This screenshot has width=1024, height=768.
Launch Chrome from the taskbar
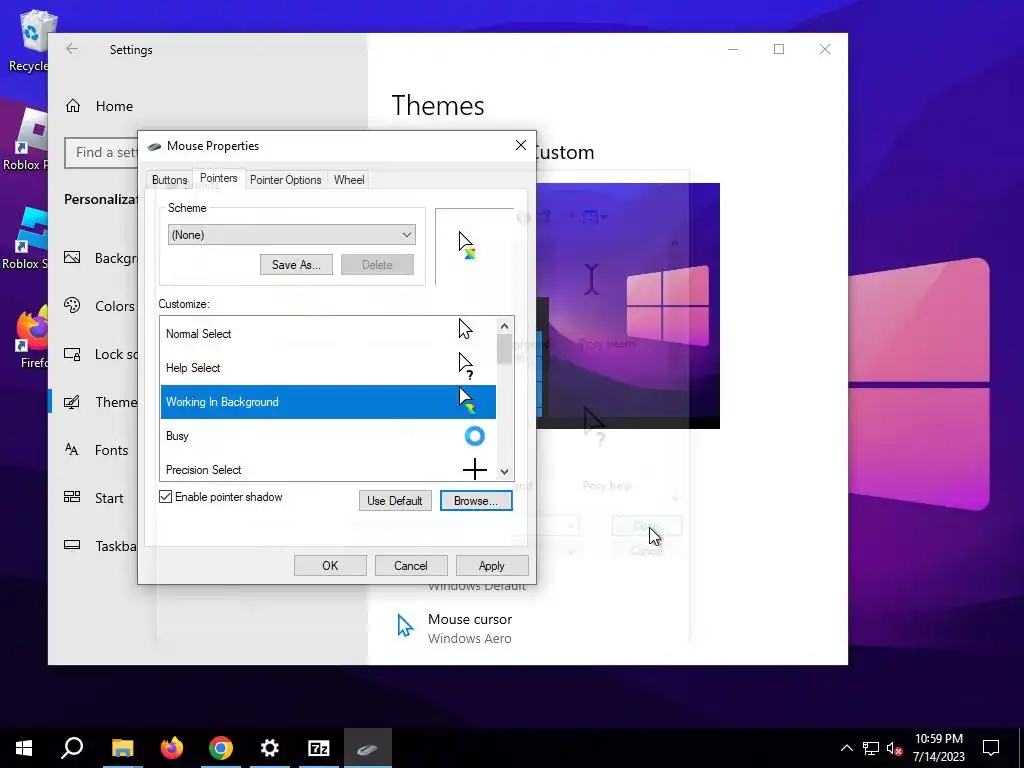coord(221,748)
